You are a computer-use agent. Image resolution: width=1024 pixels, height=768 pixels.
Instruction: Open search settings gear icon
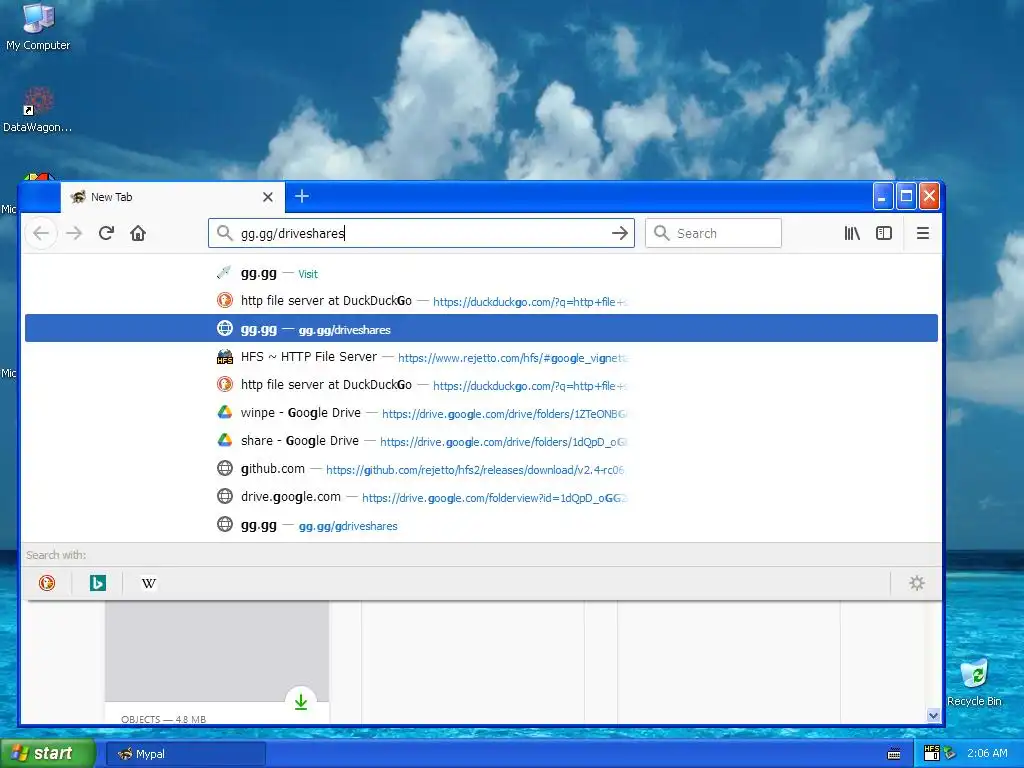coord(917,583)
